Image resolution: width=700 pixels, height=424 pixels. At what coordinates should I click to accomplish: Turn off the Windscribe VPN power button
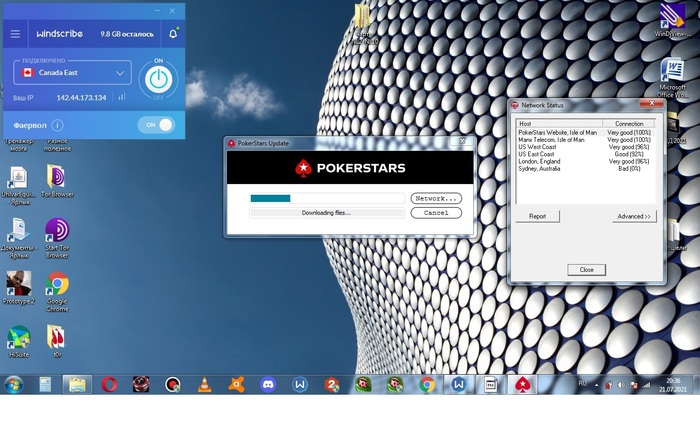(158, 80)
